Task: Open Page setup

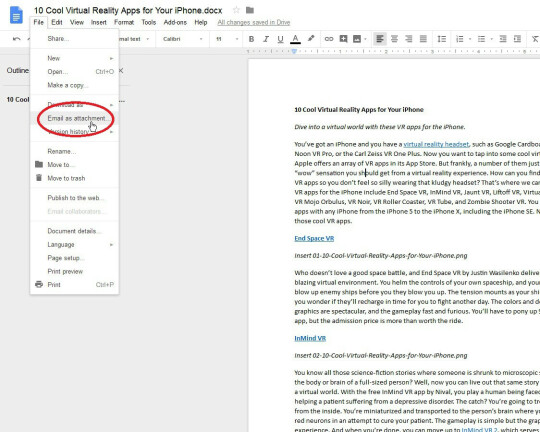Action: coord(74,258)
